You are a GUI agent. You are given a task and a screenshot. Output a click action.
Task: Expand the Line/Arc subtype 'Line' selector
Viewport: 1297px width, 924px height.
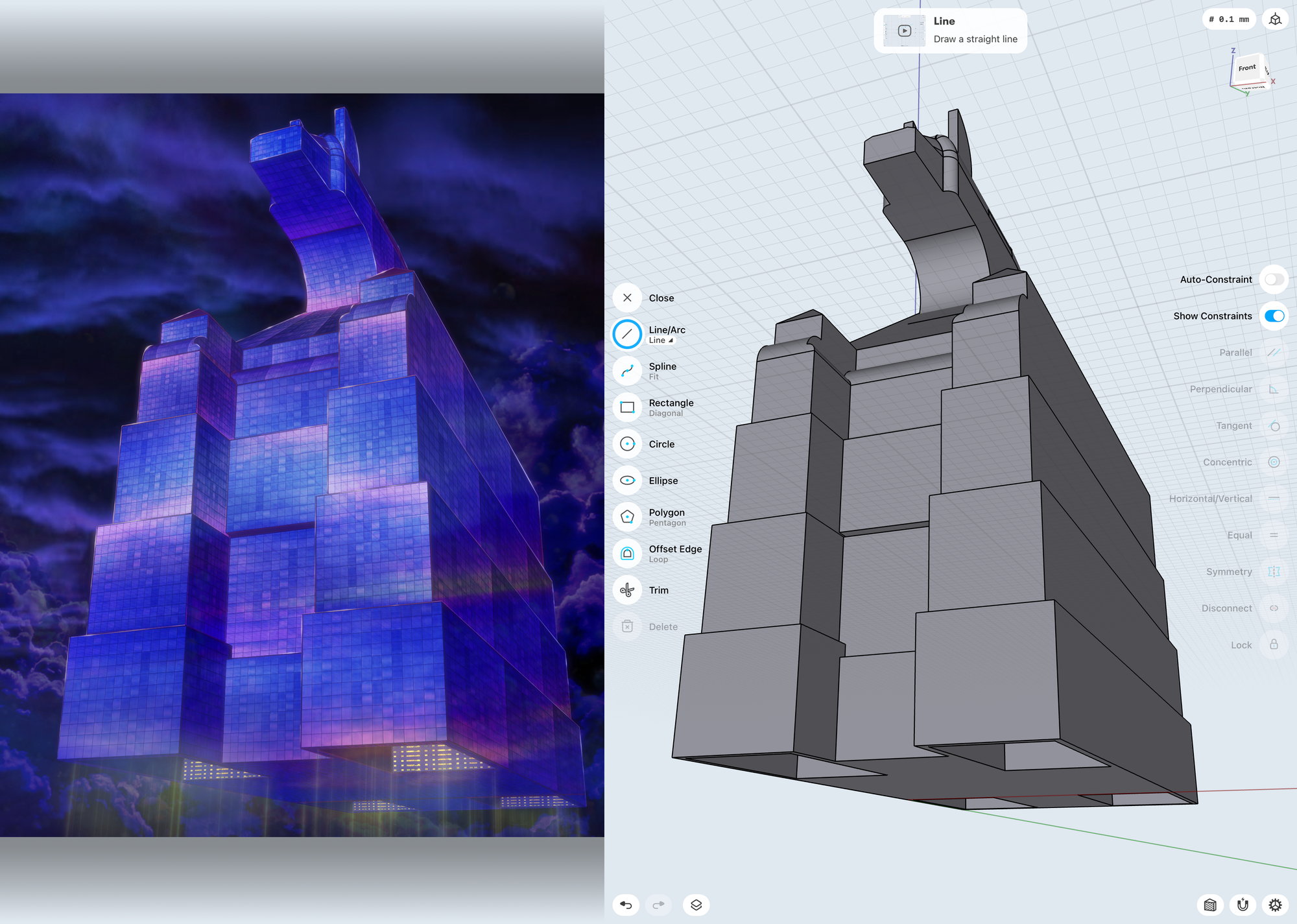point(661,340)
